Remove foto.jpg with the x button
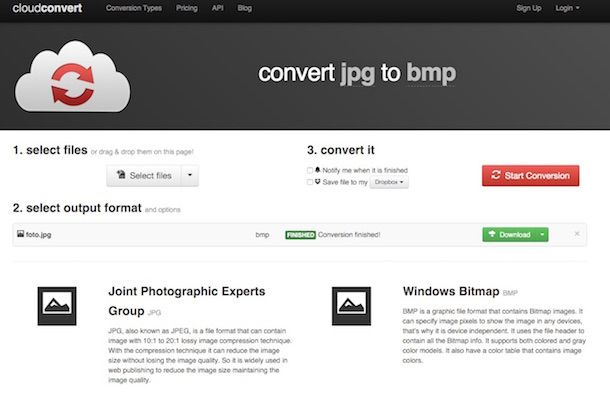The image size is (610, 402). pyautogui.click(x=577, y=233)
